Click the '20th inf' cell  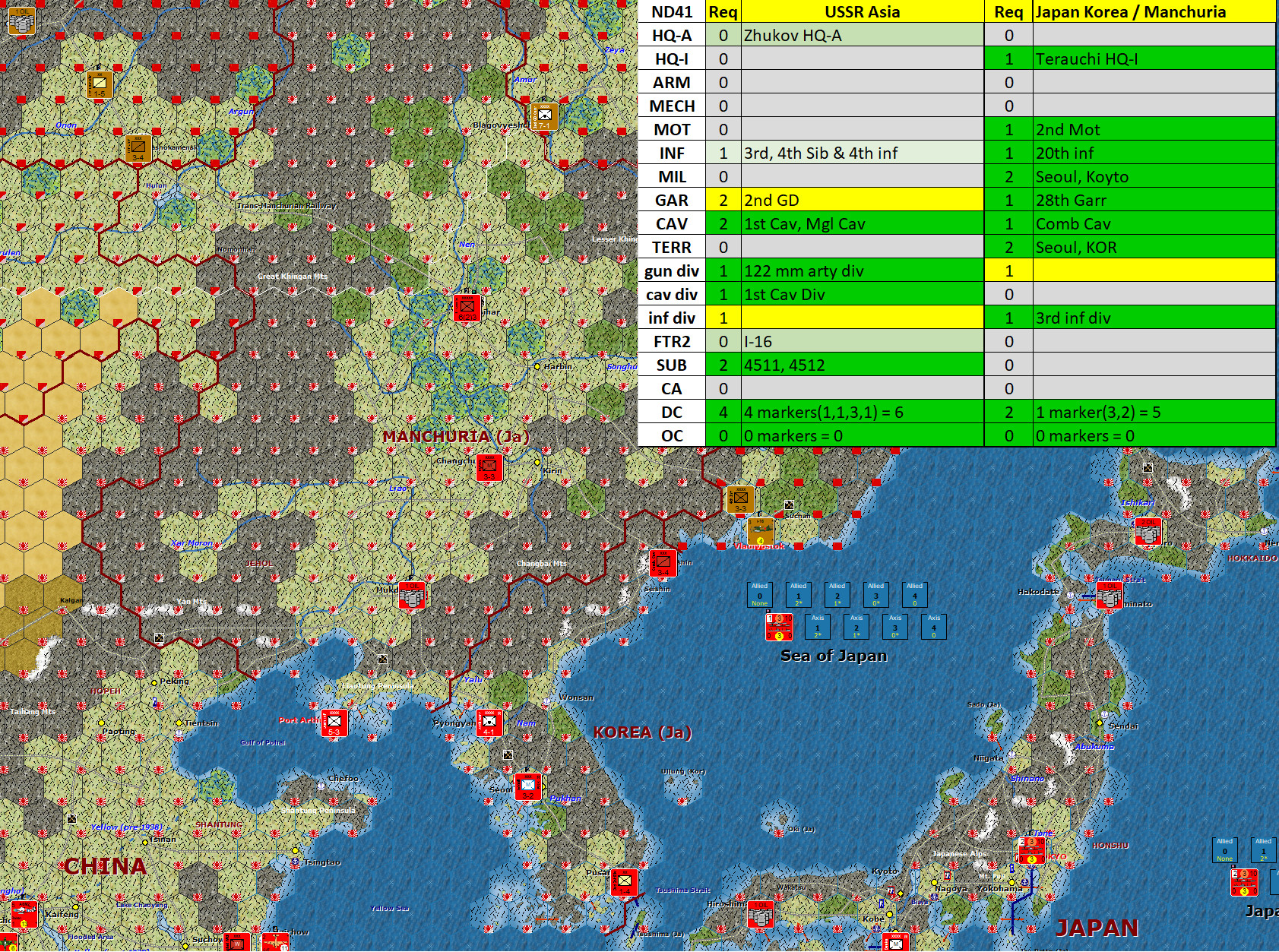1154,153
